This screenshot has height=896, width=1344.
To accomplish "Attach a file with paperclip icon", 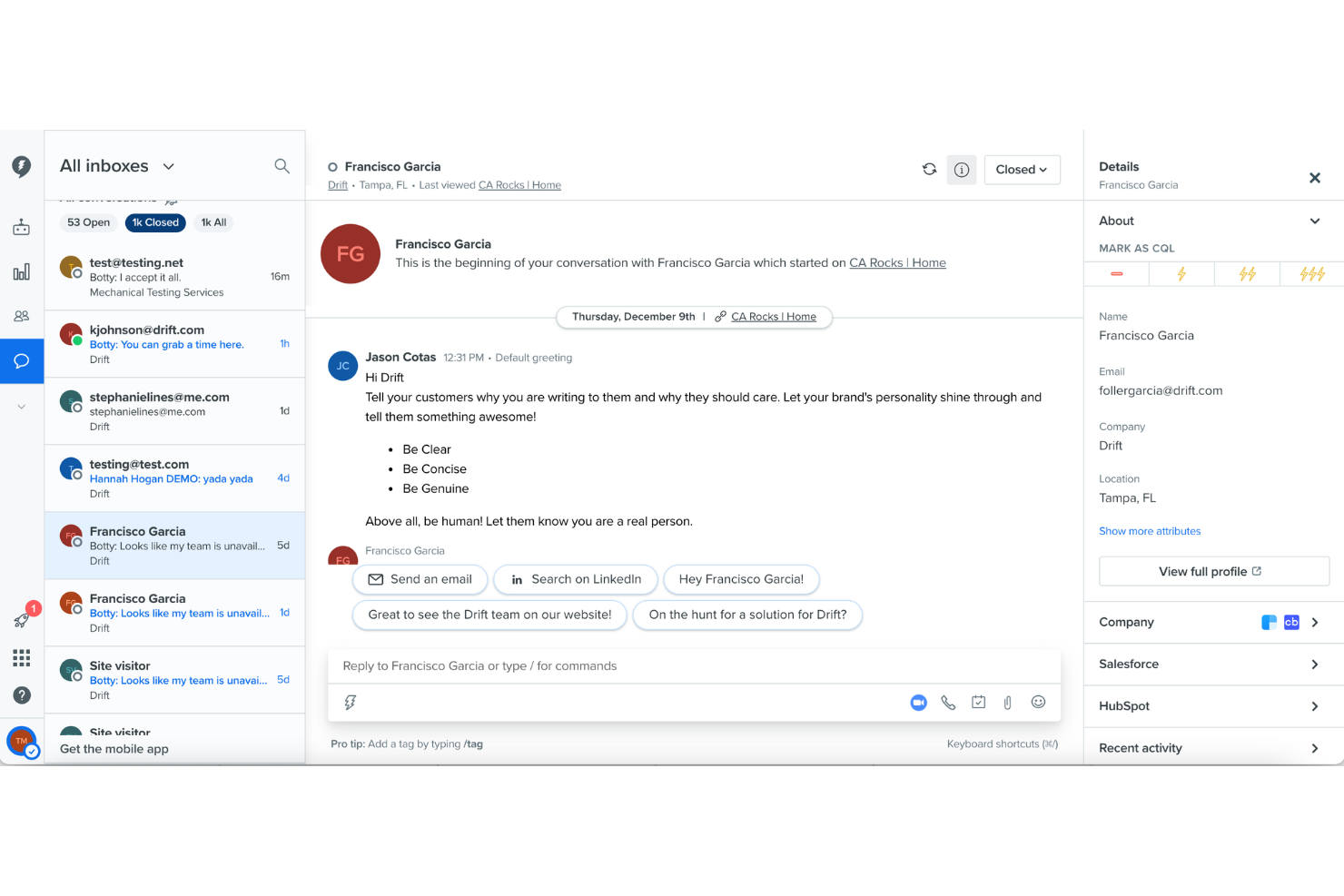I will (x=1008, y=703).
